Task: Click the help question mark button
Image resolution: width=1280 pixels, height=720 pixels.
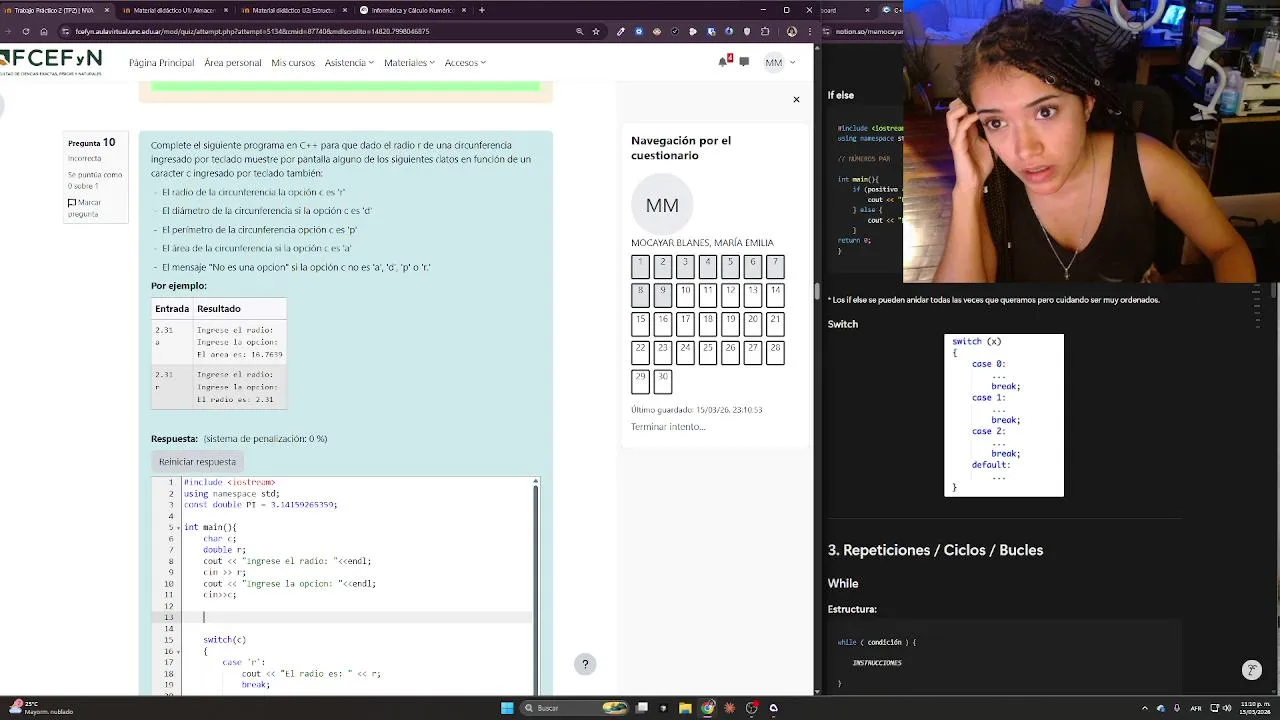Action: (x=585, y=664)
